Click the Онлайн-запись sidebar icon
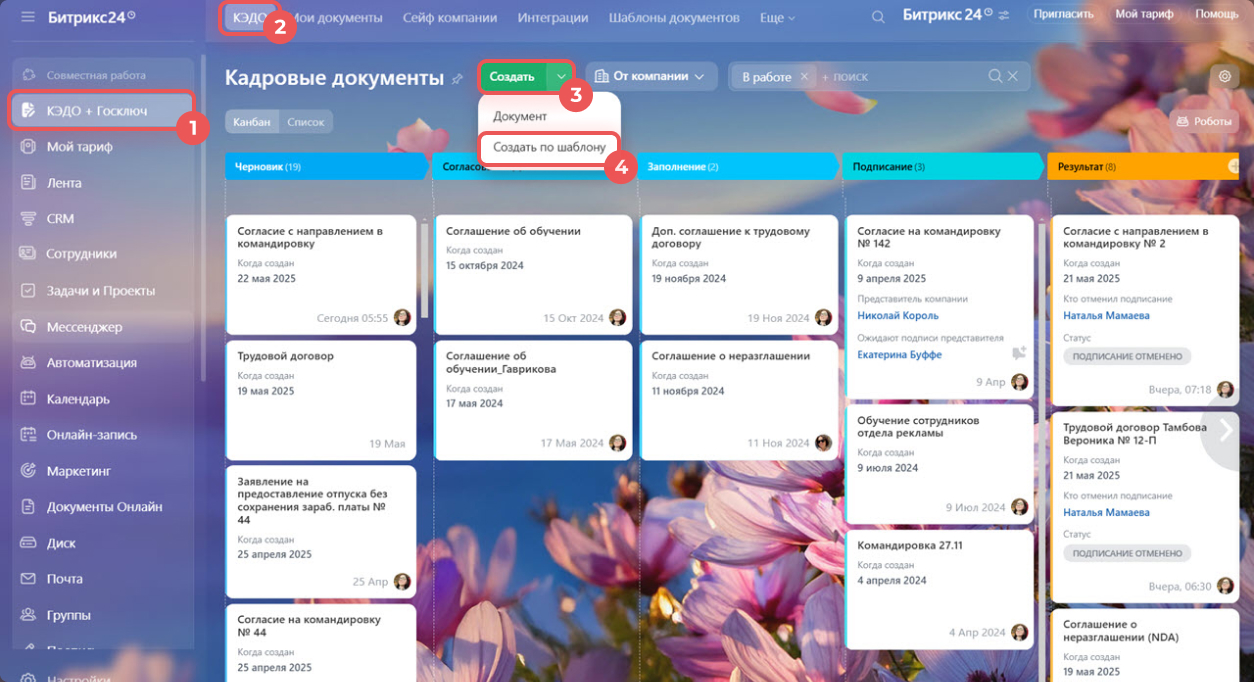The height and width of the screenshot is (682, 1254). tap(28, 435)
